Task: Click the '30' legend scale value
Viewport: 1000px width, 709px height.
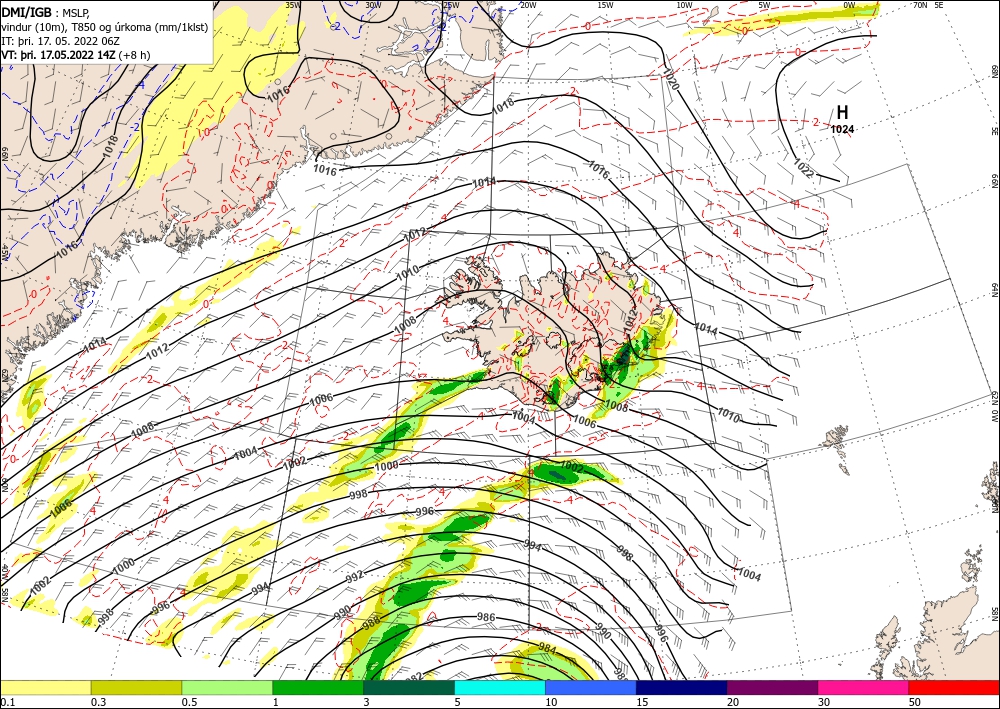Action: [824, 702]
